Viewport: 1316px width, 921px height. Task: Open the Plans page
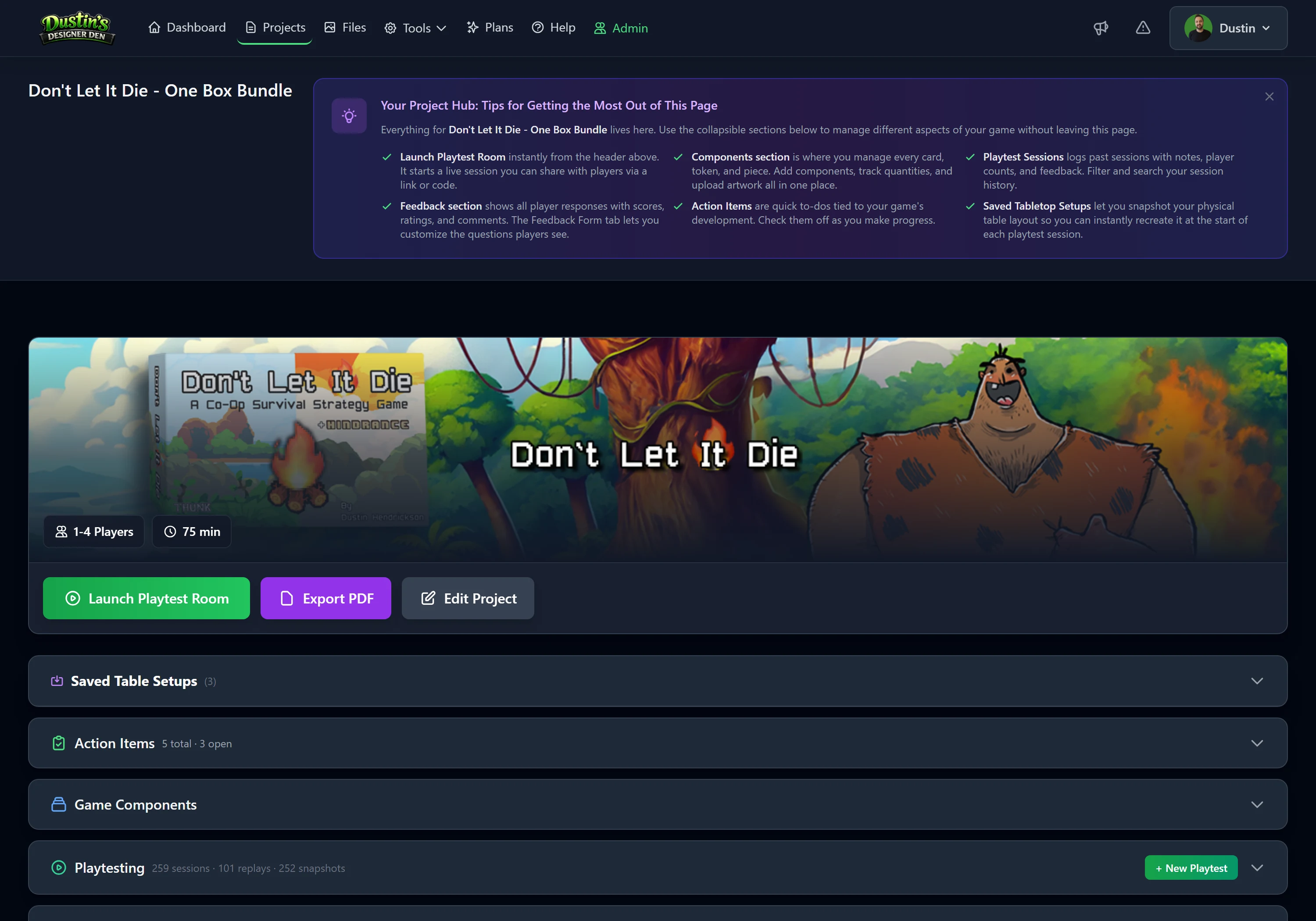point(490,28)
